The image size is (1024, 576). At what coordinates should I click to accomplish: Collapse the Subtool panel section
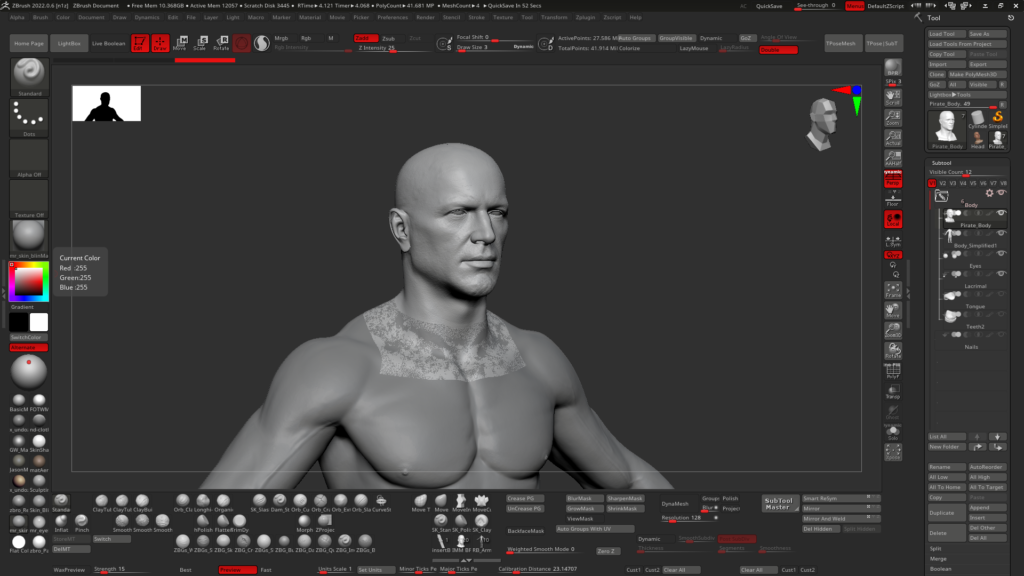point(942,162)
